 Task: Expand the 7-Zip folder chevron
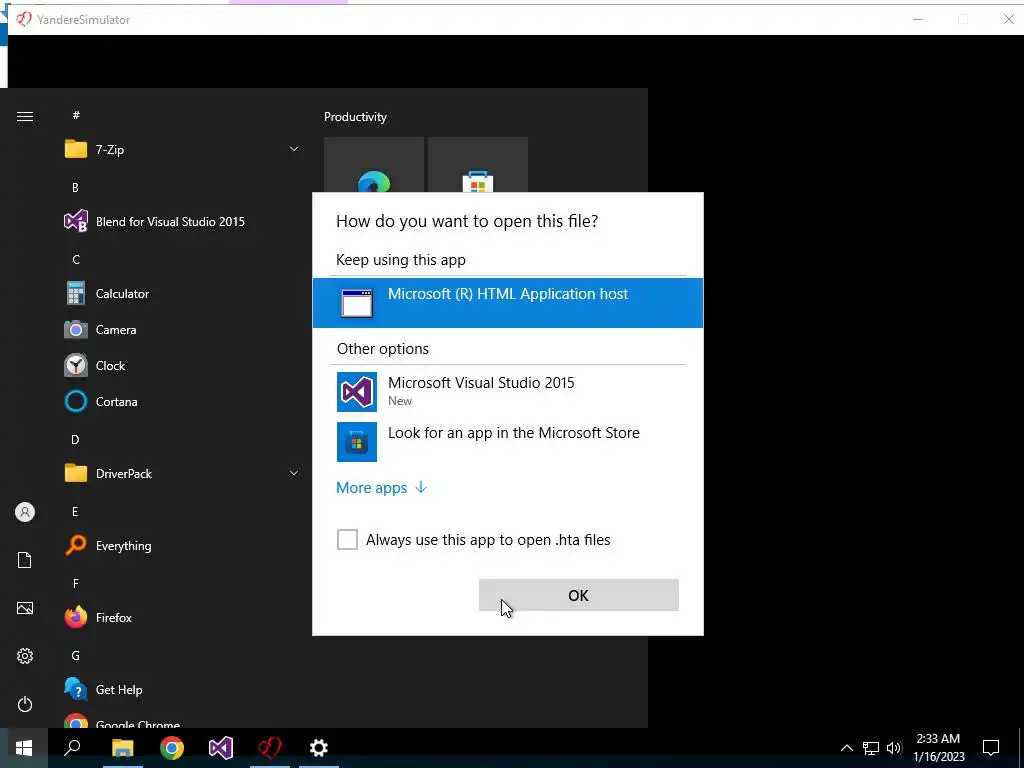click(294, 150)
